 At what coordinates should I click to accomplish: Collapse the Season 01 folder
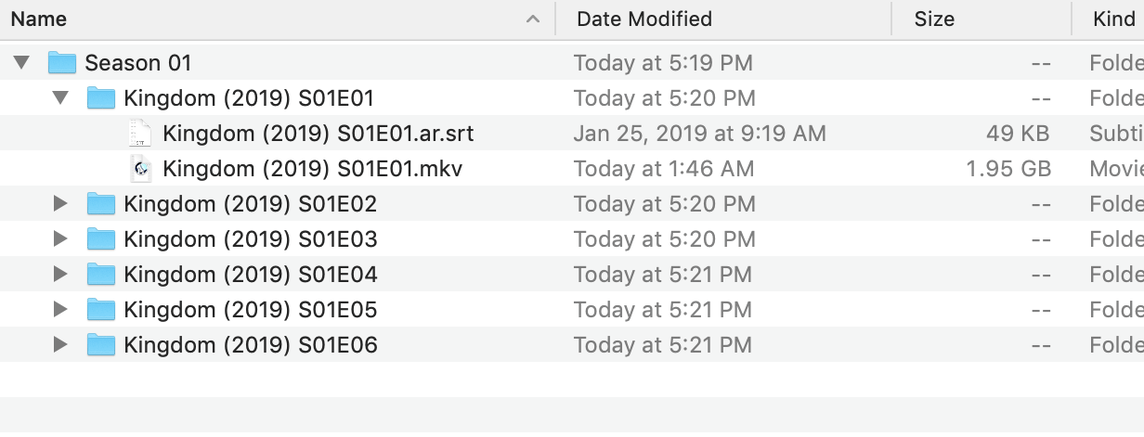[x=21, y=63]
